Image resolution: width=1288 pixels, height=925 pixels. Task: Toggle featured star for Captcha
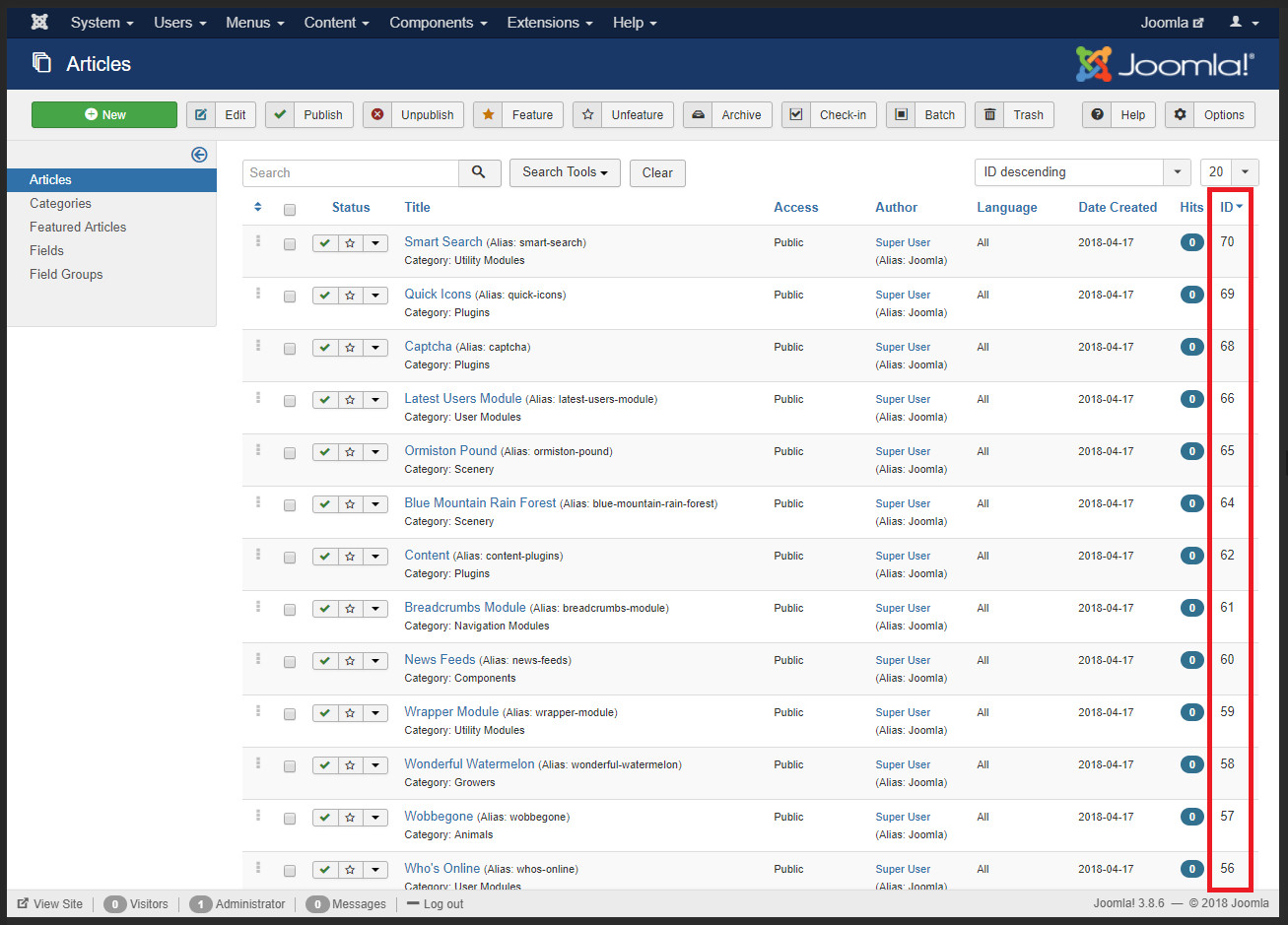pyautogui.click(x=350, y=348)
